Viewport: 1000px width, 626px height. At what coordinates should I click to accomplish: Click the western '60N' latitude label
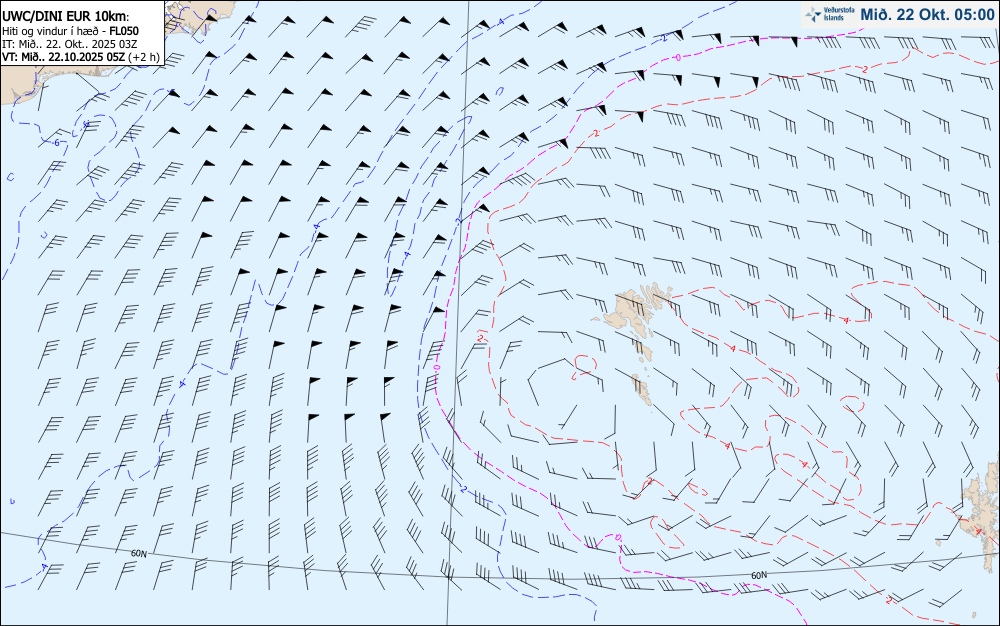[x=138, y=553]
